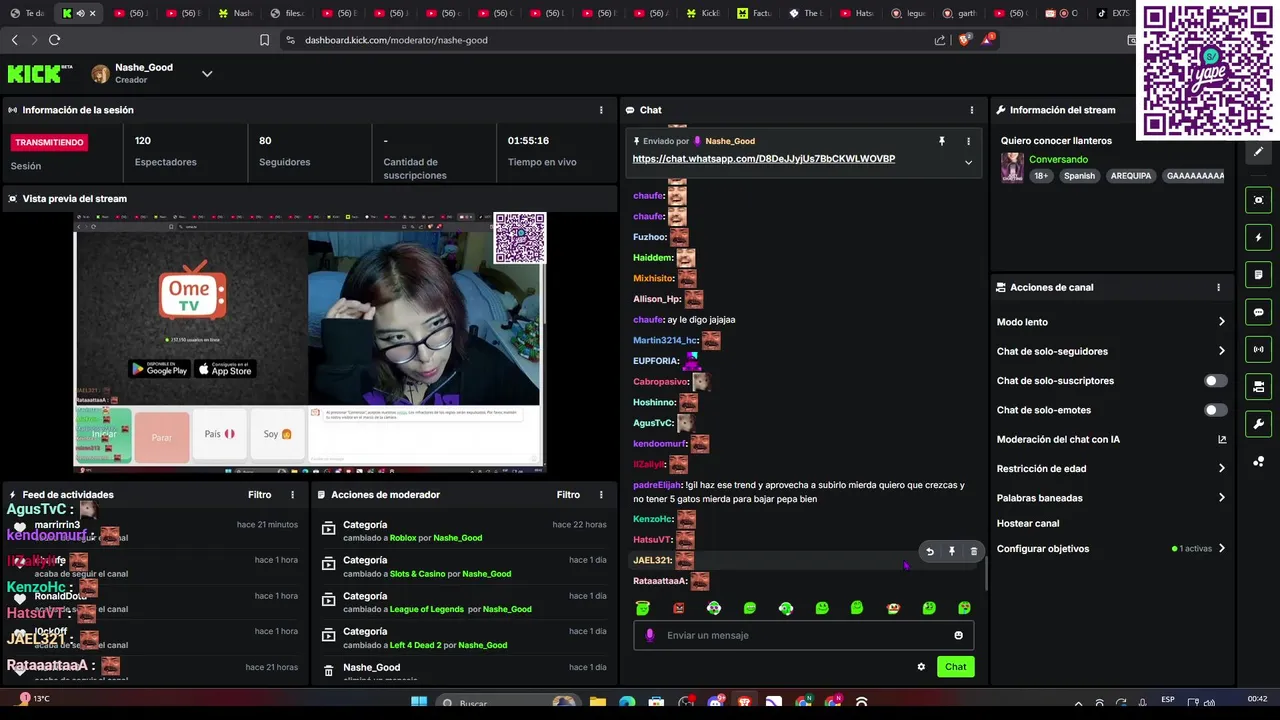
Task: Open the pinned message options menu
Action: (x=968, y=141)
